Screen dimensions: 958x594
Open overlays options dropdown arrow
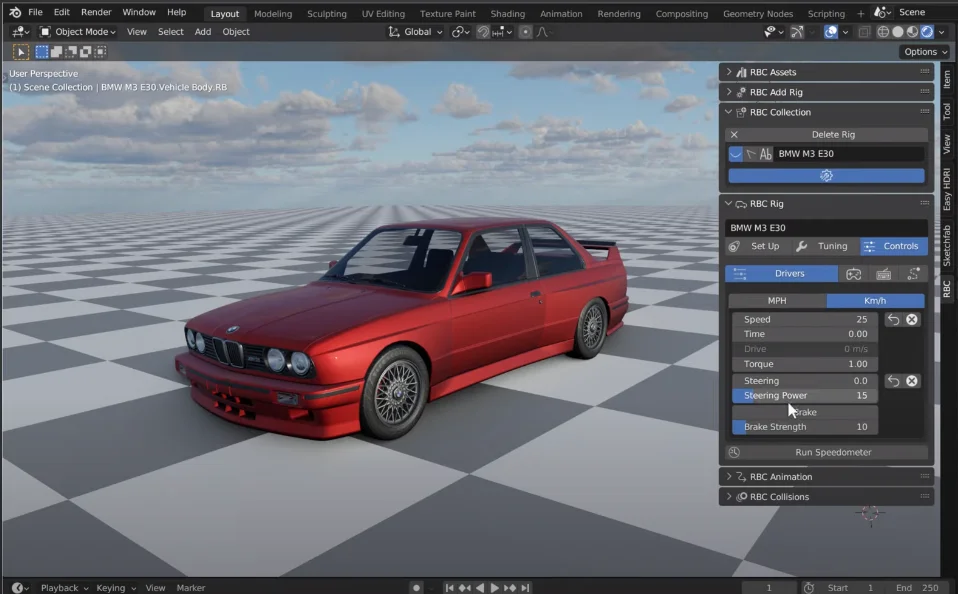(x=846, y=32)
